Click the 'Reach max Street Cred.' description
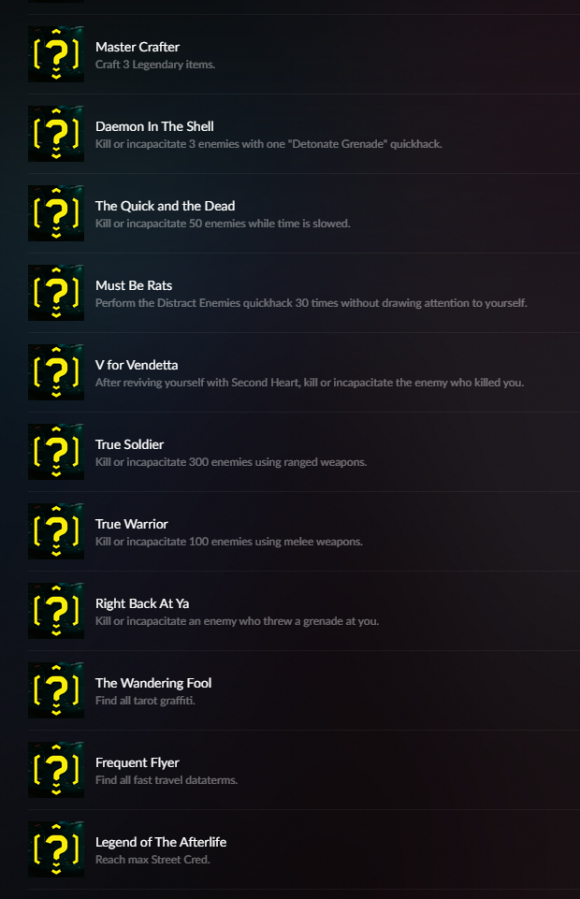Screen dimensions: 580x899 click(x=152, y=859)
